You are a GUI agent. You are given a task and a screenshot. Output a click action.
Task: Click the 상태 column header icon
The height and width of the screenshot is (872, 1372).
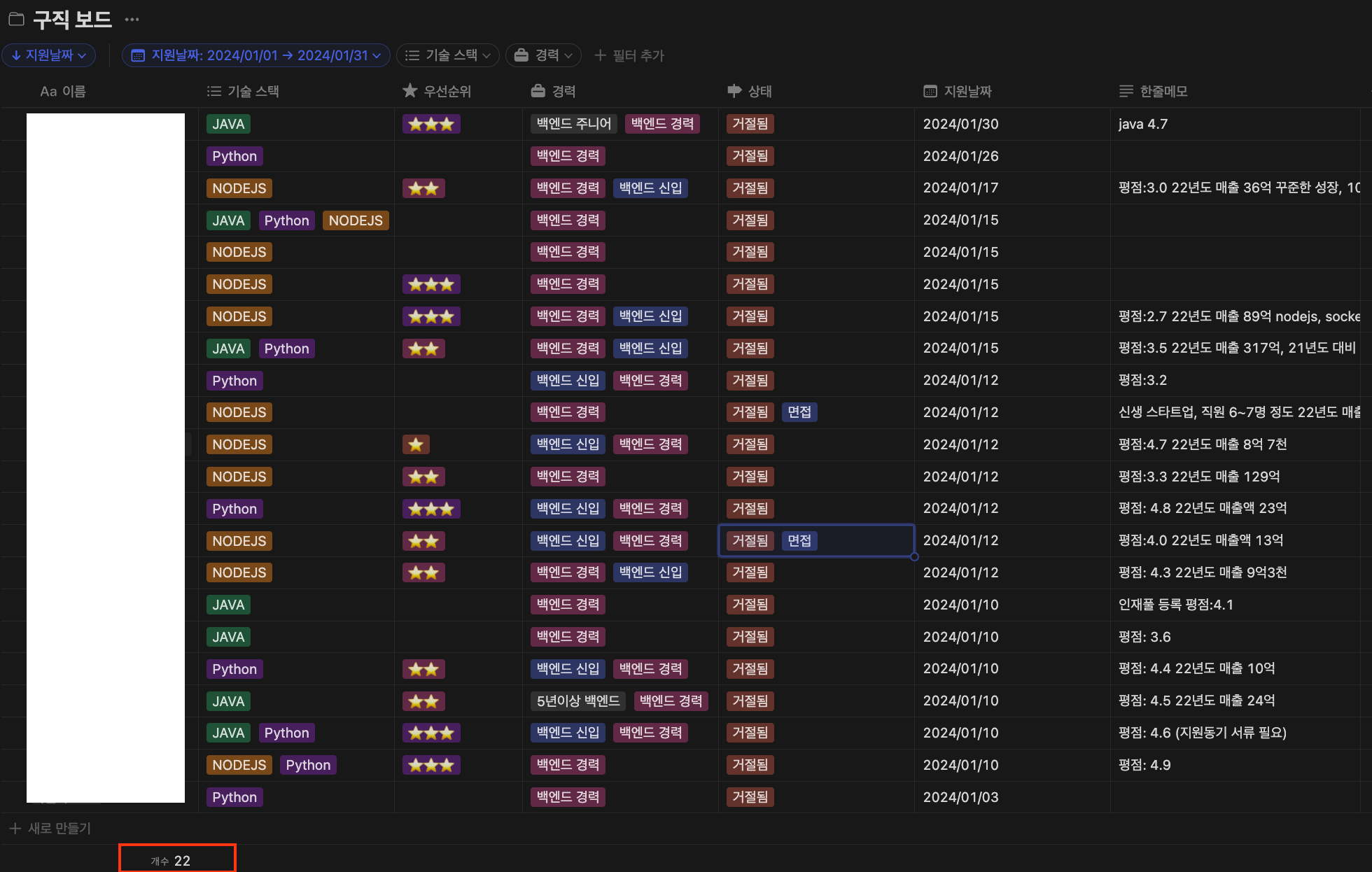[x=734, y=91]
